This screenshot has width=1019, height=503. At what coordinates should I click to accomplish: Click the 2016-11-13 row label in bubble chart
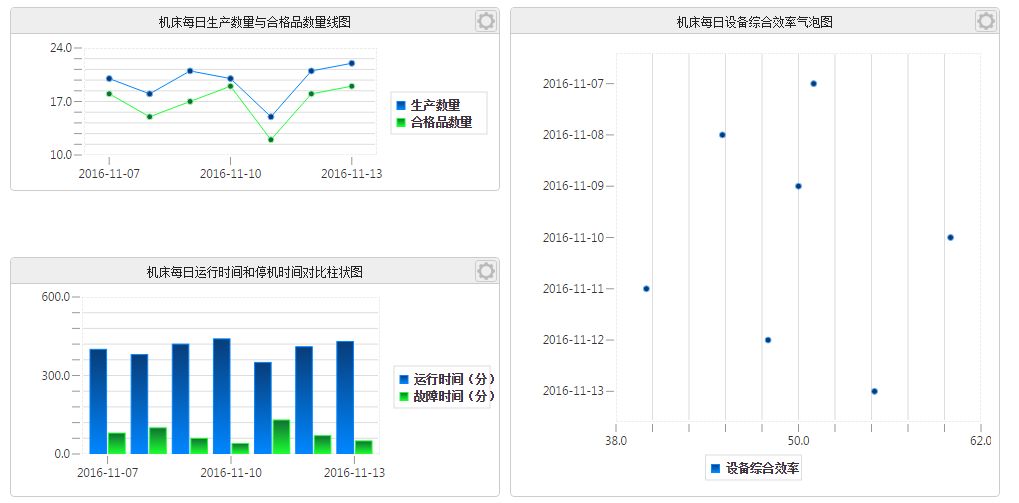[x=573, y=391]
